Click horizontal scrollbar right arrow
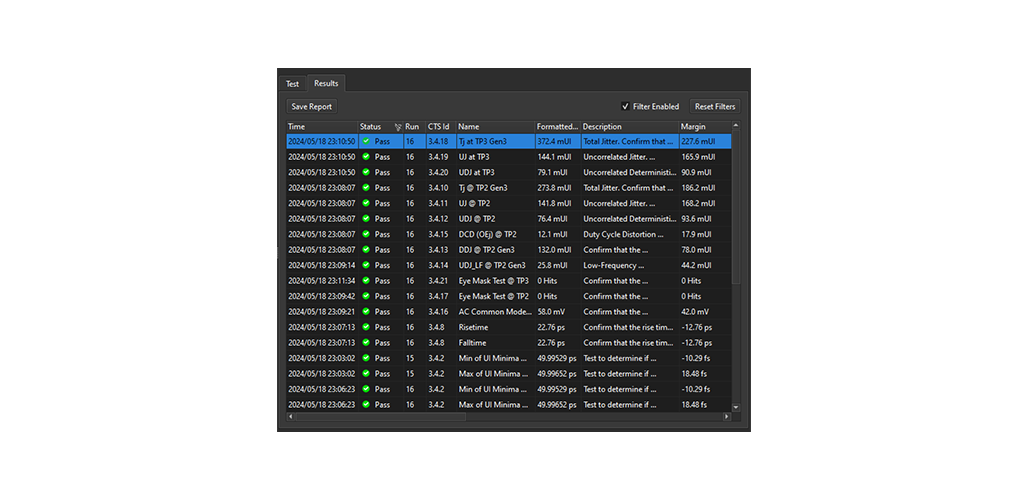 [727, 417]
